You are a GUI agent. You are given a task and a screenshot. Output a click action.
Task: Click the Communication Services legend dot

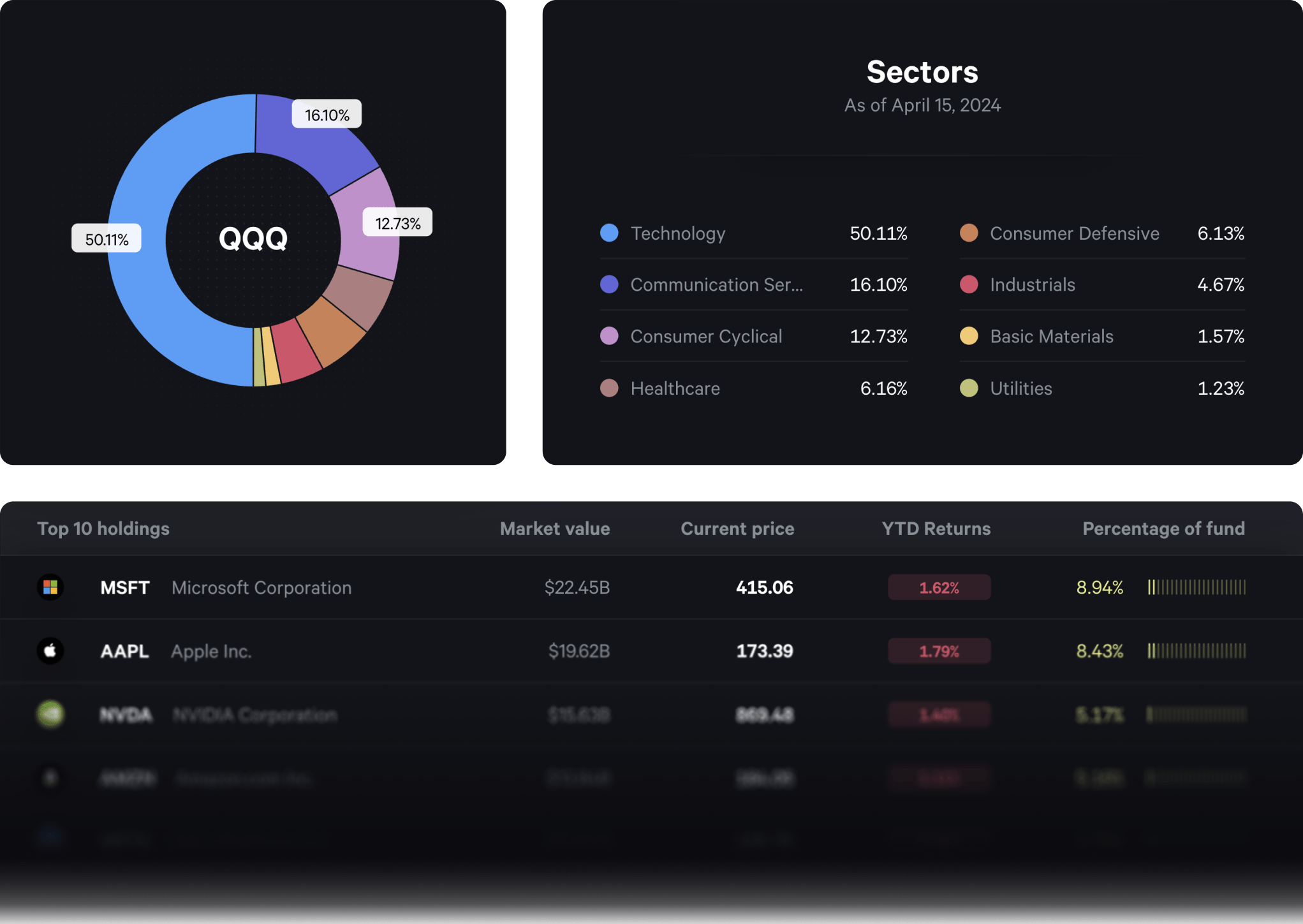pos(609,284)
